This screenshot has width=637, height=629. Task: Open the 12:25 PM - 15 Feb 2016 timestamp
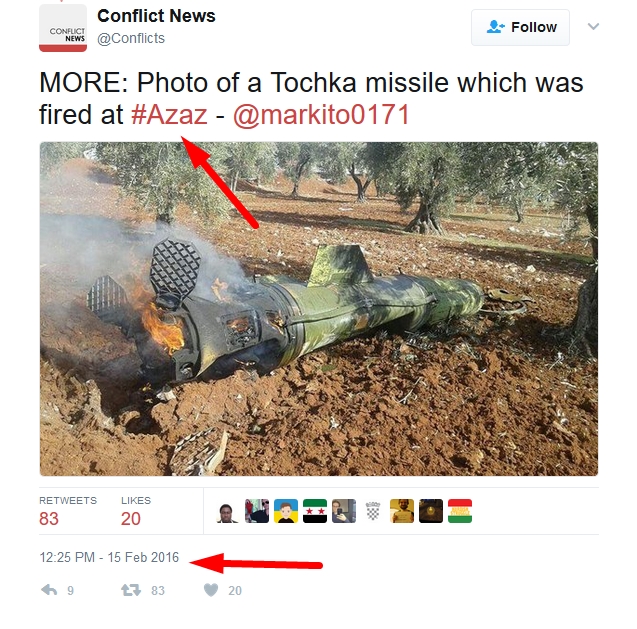click(109, 557)
